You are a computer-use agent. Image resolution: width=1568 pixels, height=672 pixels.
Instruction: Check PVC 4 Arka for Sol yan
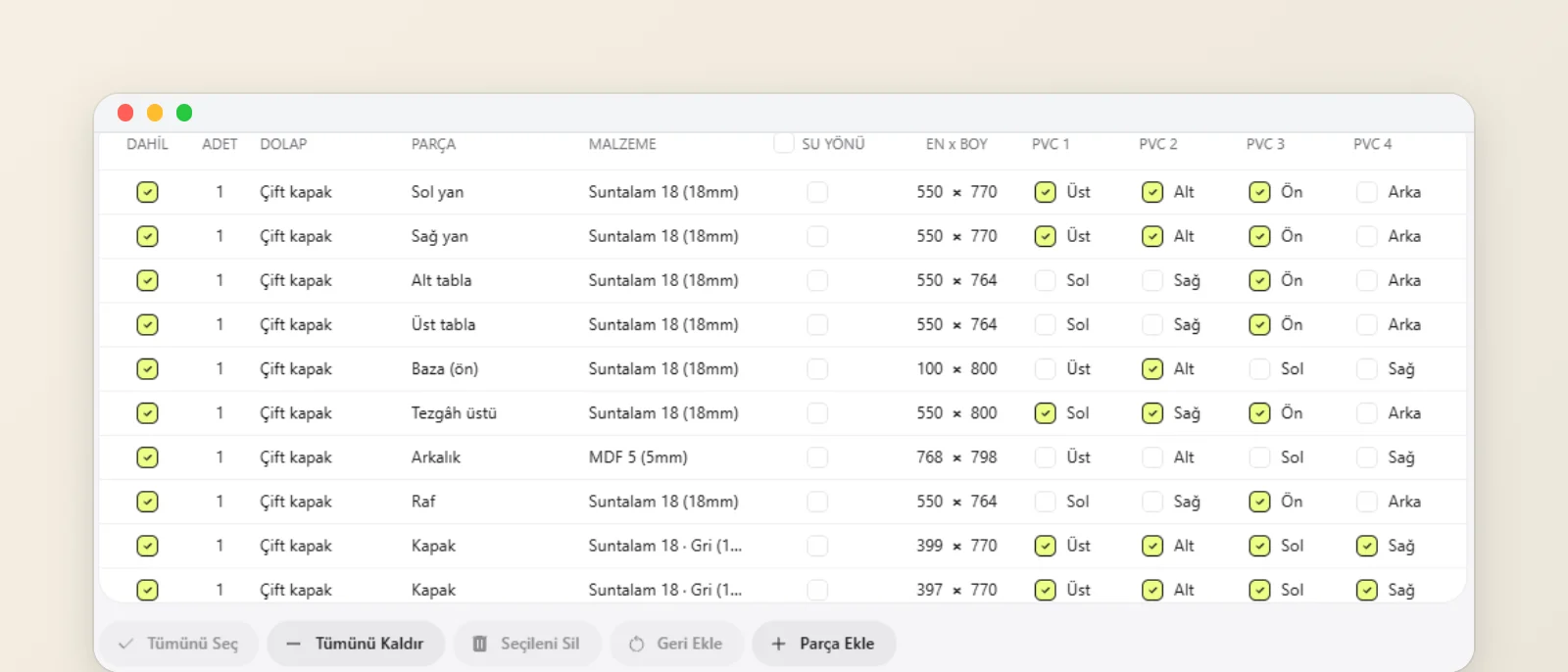pyautogui.click(x=1367, y=192)
